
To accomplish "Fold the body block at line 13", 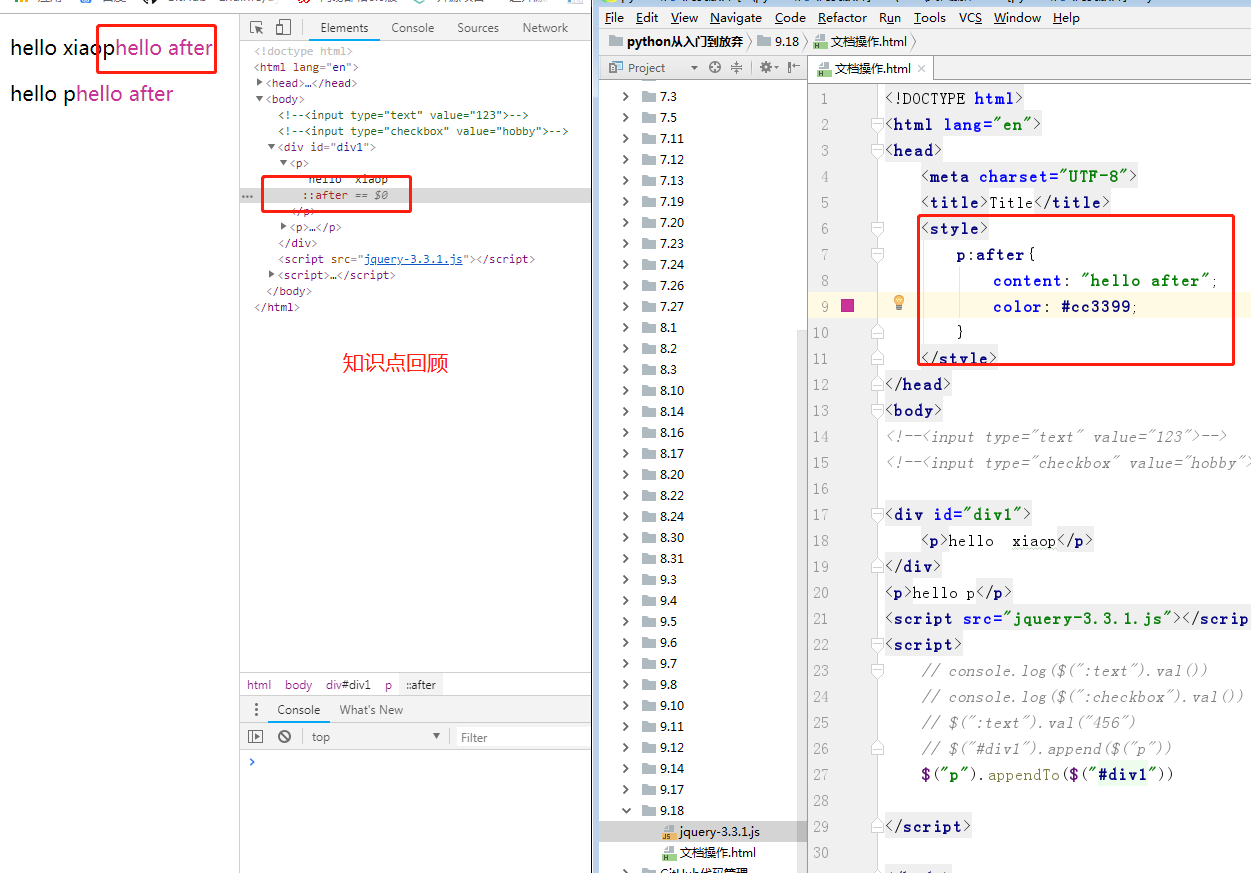I will [877, 411].
